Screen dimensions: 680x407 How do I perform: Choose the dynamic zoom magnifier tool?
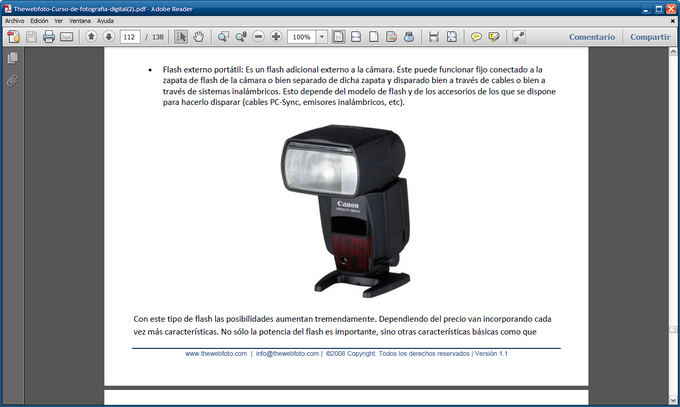pyautogui.click(x=241, y=37)
